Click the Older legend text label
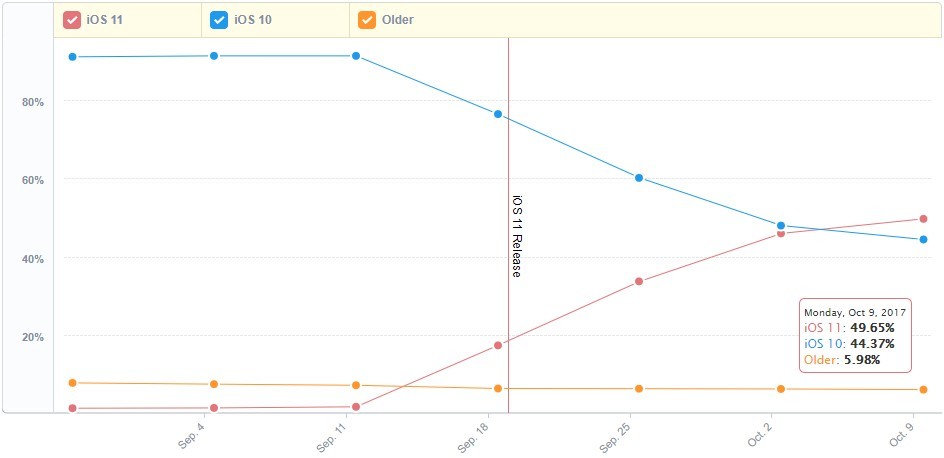Image resolution: width=944 pixels, height=458 pixels. click(x=398, y=19)
